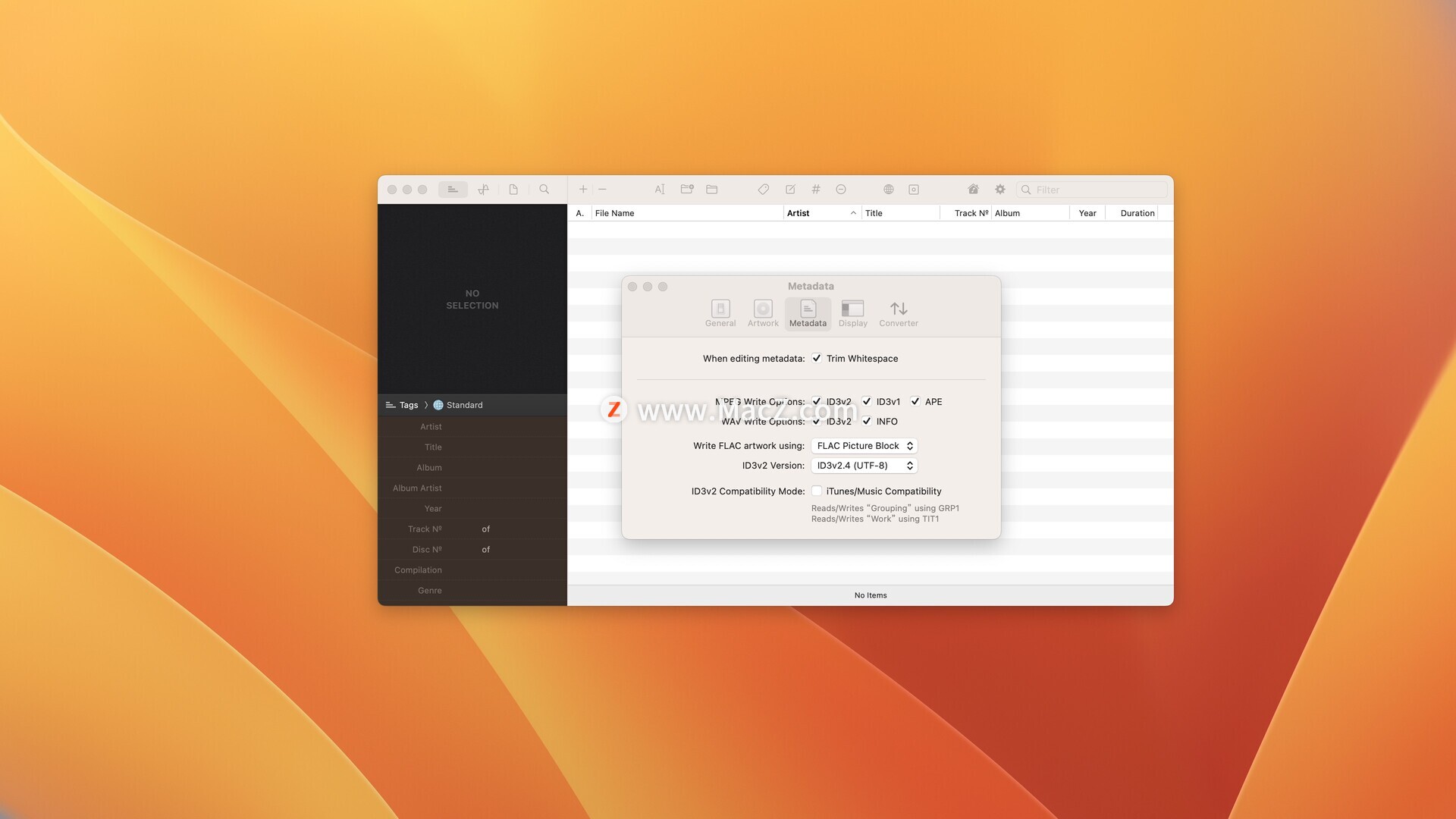Click the globe icon in toolbar
The image size is (1456, 819).
click(889, 190)
